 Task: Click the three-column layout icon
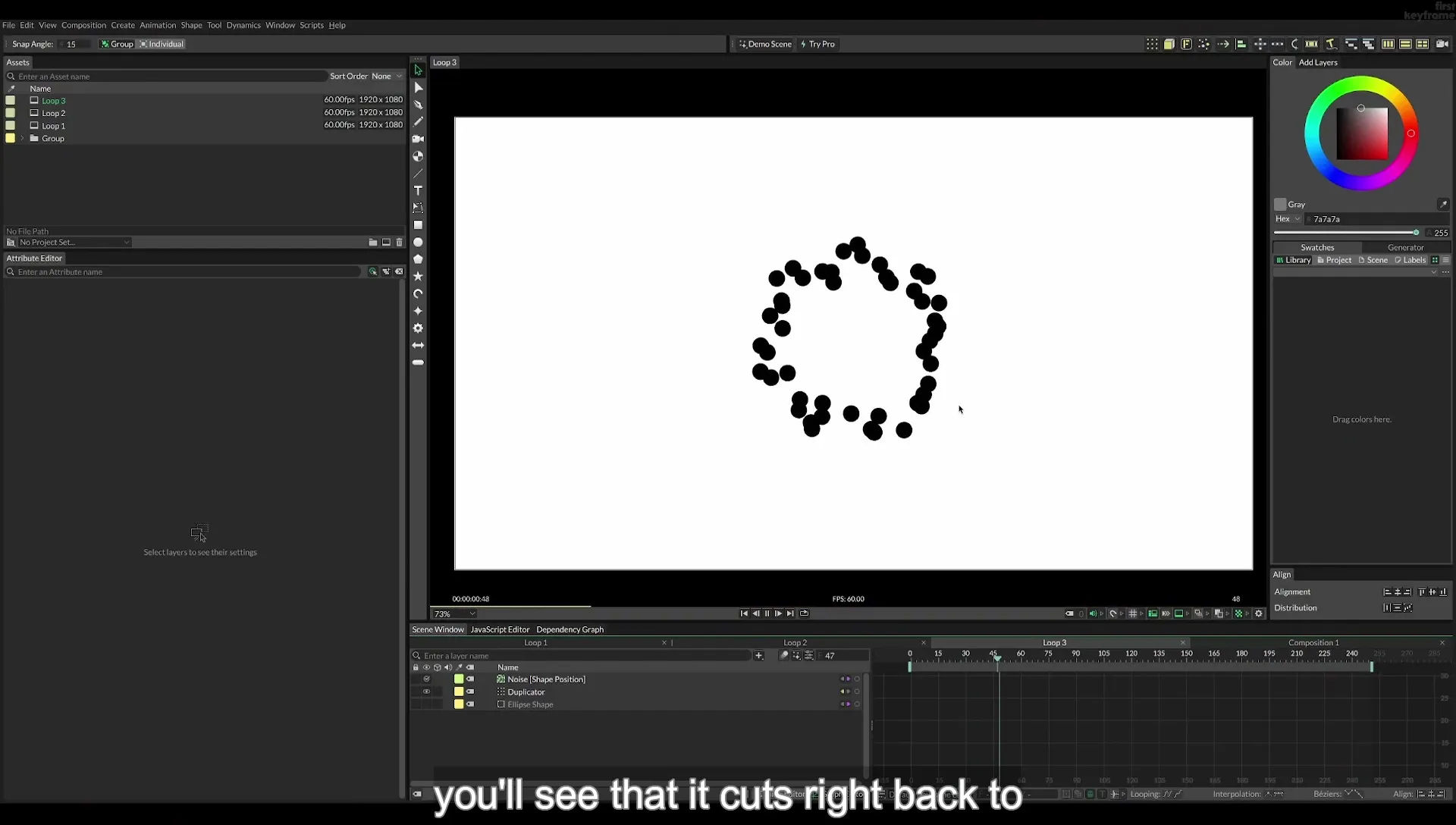click(x=1388, y=44)
